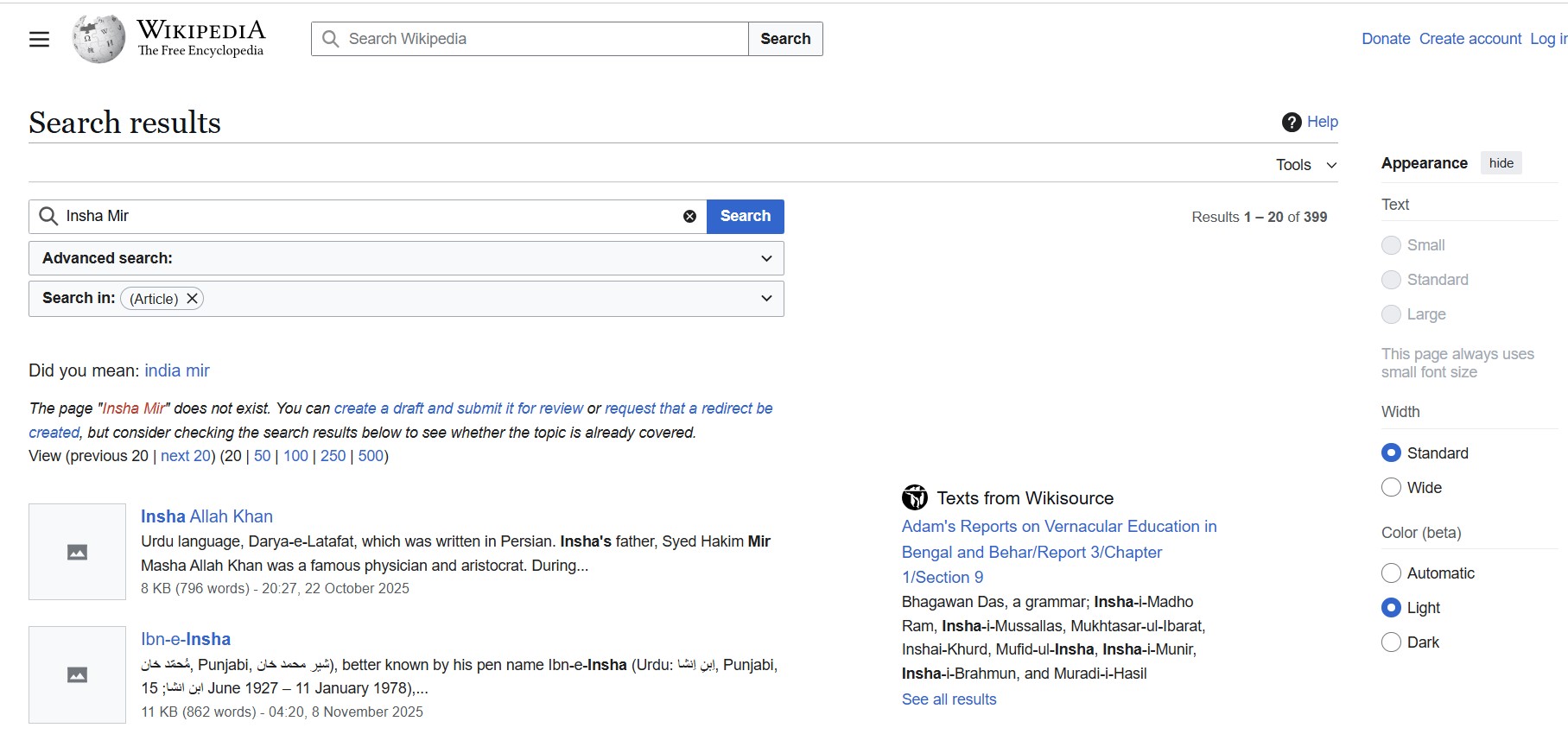Click the Help question mark icon
The width and height of the screenshot is (1568, 734).
1292,123
